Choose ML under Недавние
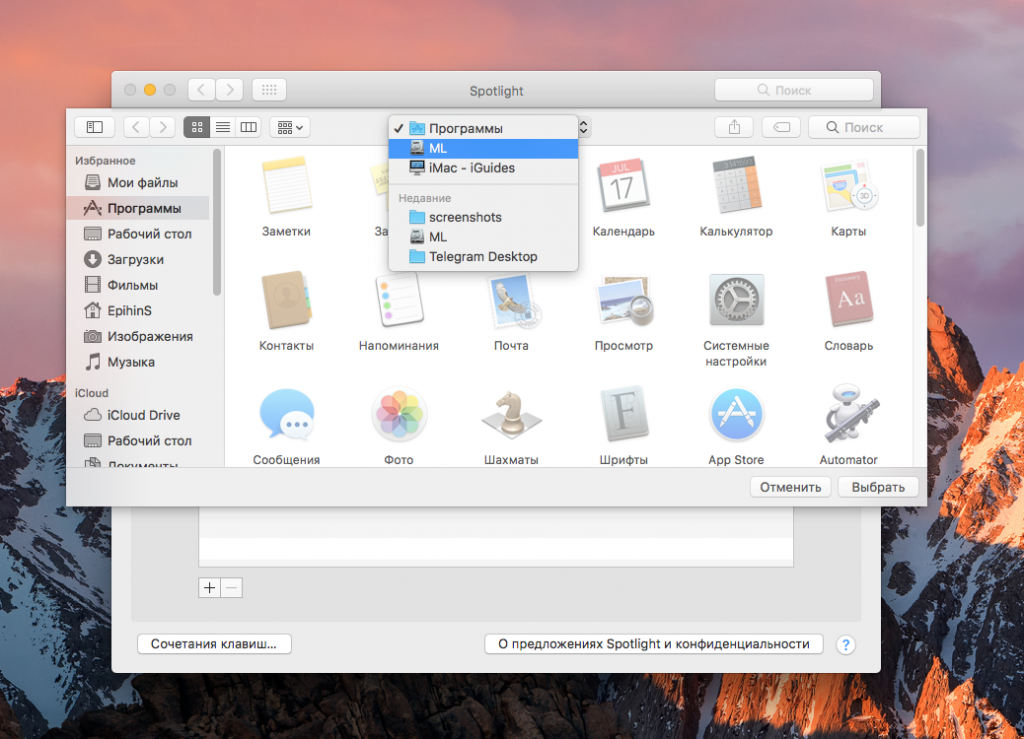1024x739 pixels. 483,237
